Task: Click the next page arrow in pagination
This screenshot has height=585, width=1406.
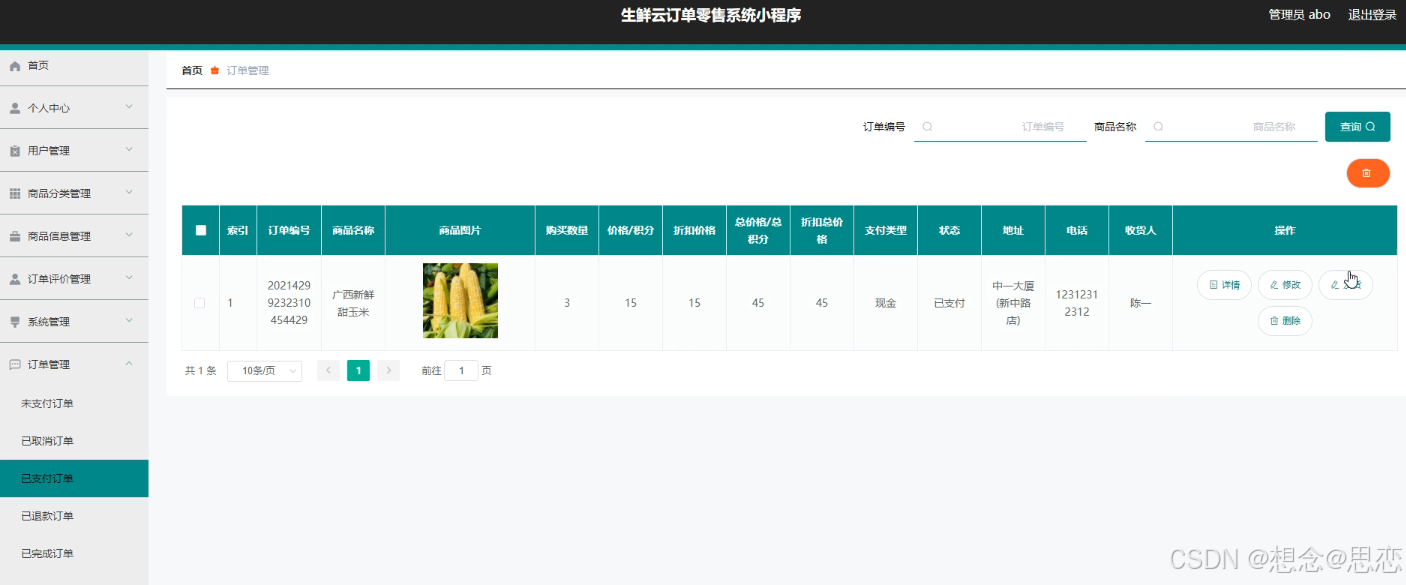Action: 388,371
